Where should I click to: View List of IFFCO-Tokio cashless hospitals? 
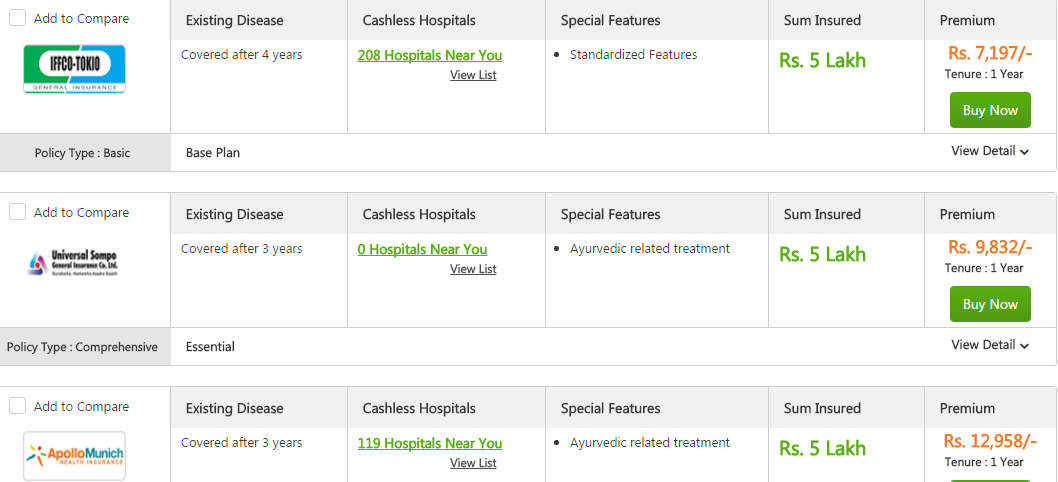point(473,75)
